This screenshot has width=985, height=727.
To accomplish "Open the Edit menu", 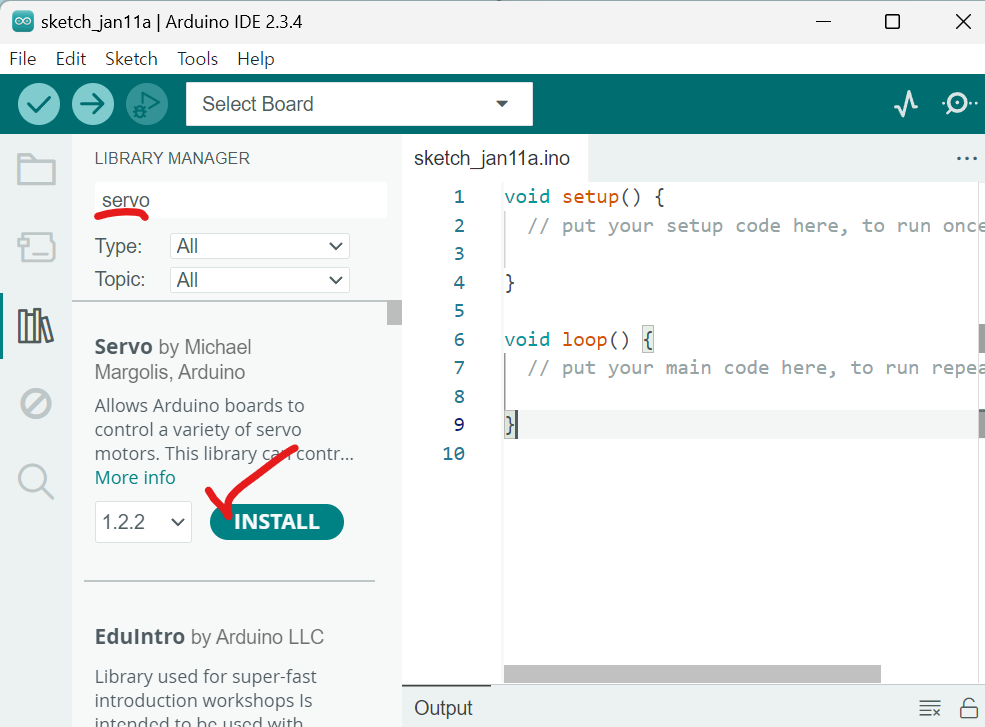I will click(70, 59).
